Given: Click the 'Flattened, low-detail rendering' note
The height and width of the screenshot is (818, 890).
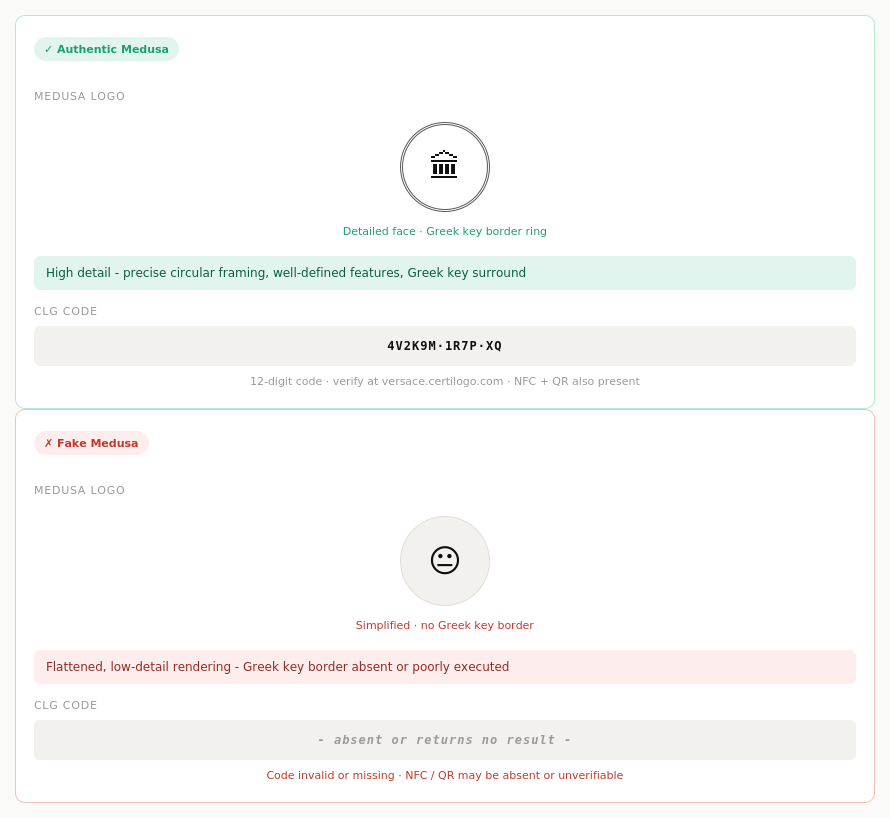Looking at the screenshot, I should [x=444, y=667].
